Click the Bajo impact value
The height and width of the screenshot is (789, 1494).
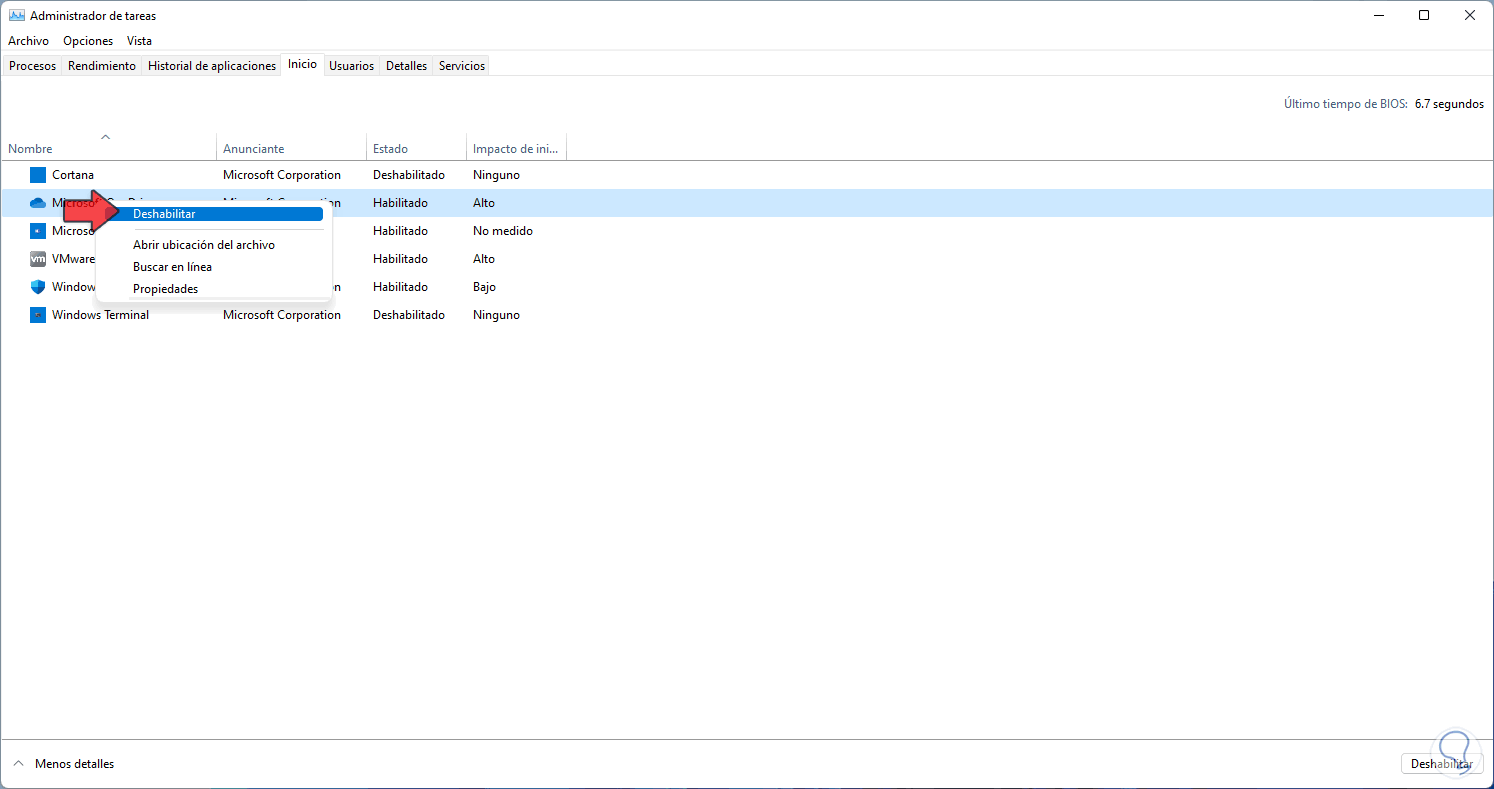[x=484, y=287]
